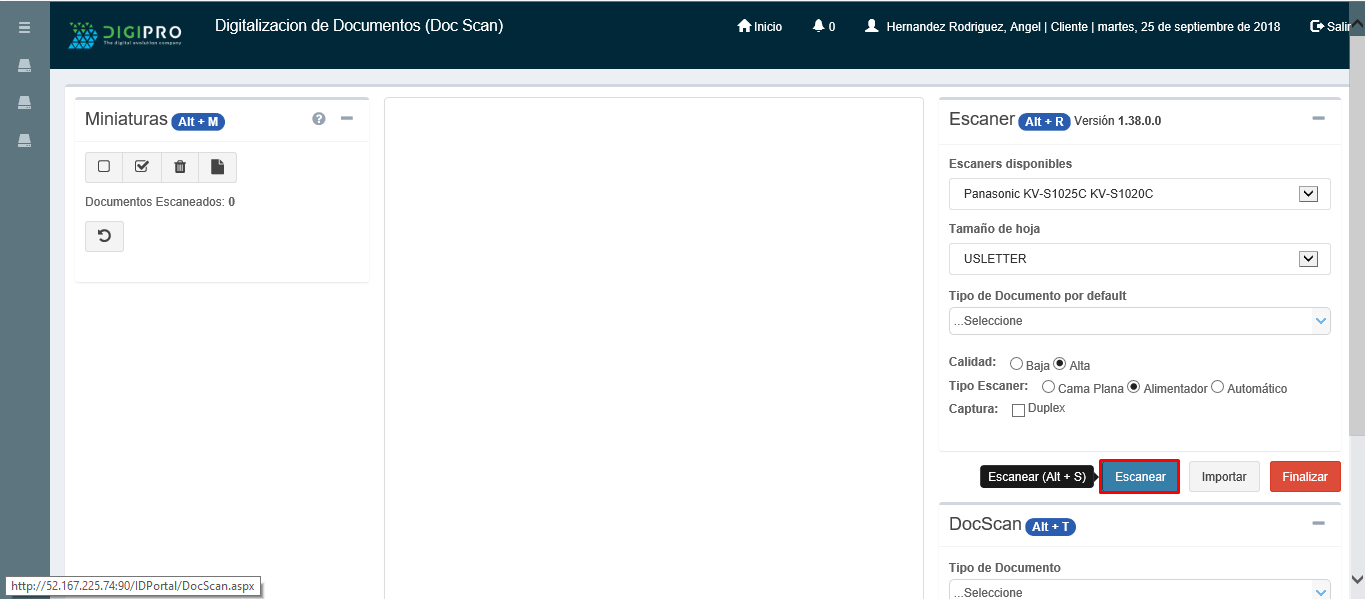Enable the Duplex capture checkbox
This screenshot has height=599, width=1365.
tap(1018, 410)
